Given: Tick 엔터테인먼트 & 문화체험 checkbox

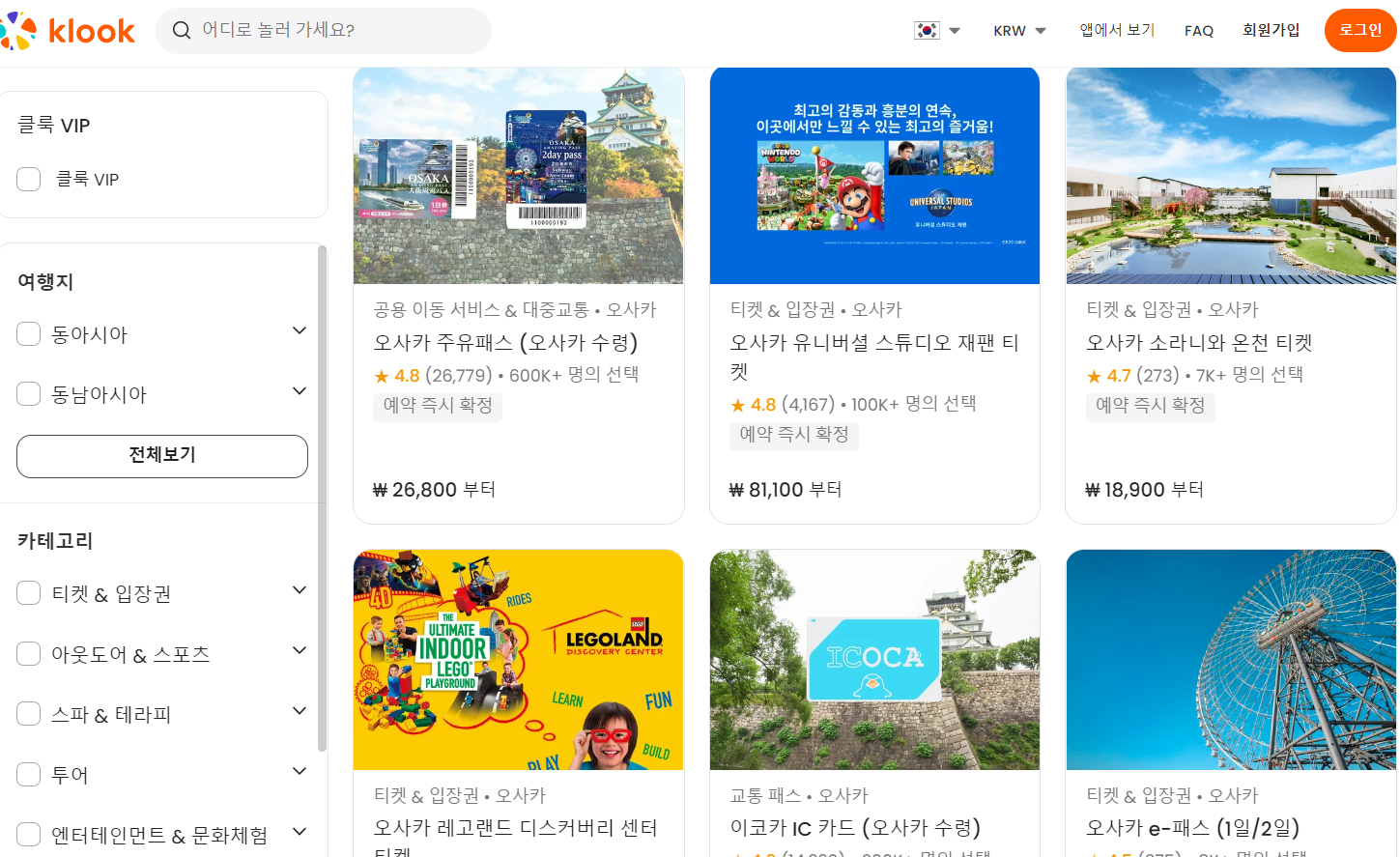Looking at the screenshot, I should tap(29, 835).
